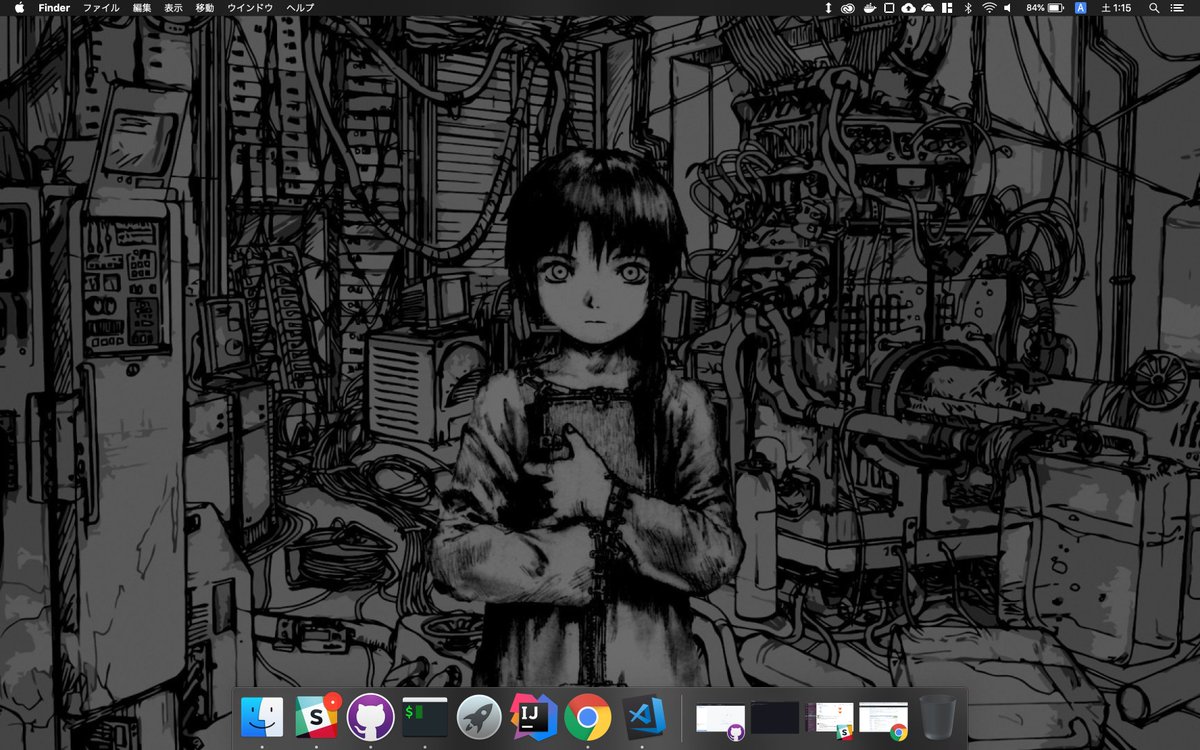
Task: Launch GitHub Desktop from the Dock
Action: tap(370, 717)
